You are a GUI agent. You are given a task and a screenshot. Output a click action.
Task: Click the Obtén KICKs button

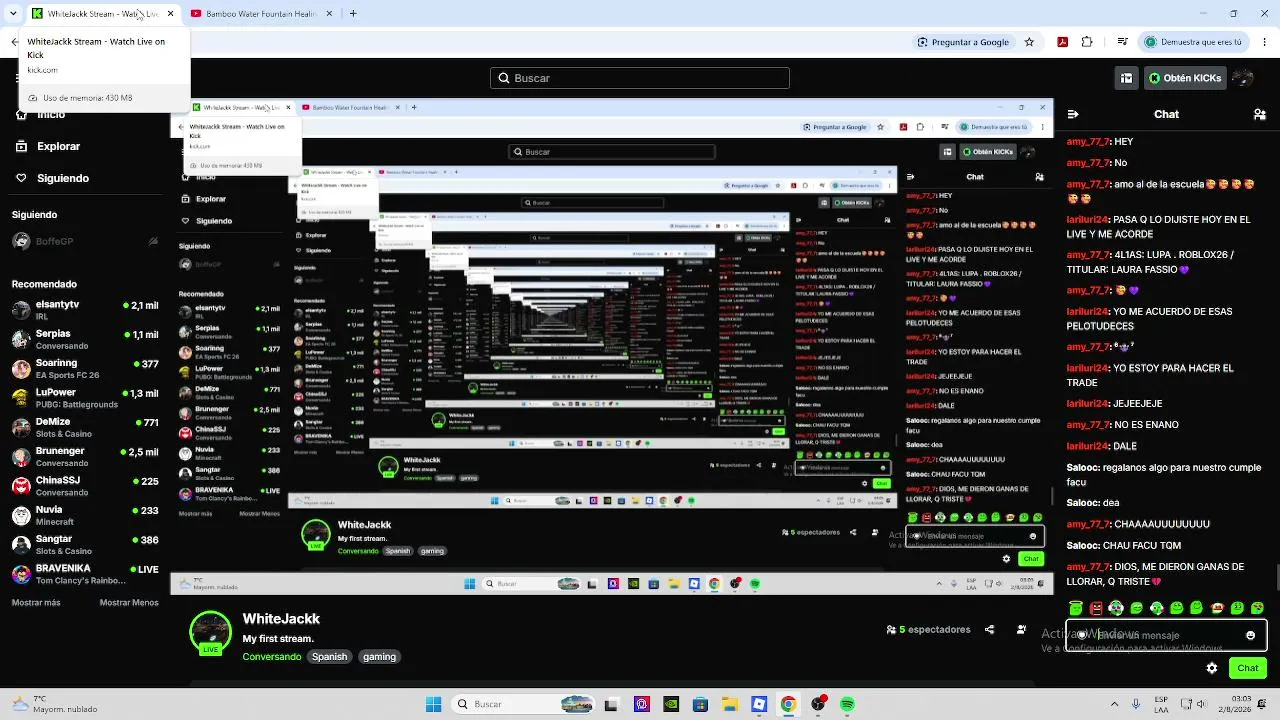1184,78
